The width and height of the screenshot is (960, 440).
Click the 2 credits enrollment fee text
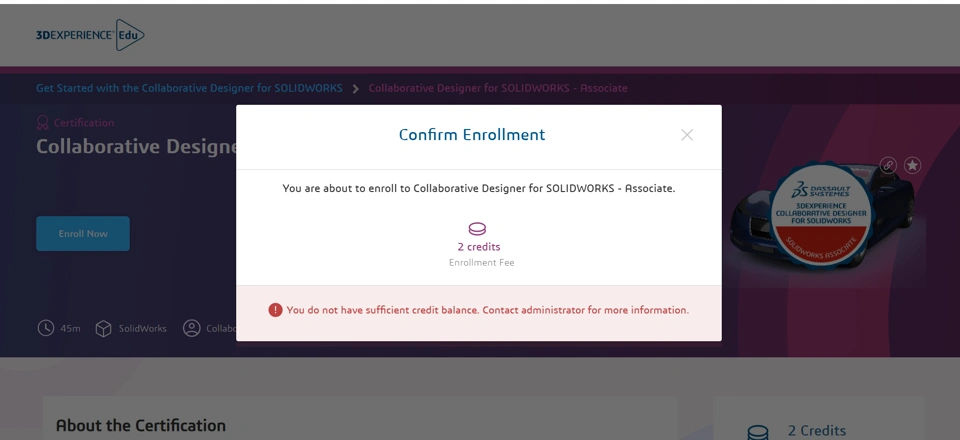click(478, 247)
